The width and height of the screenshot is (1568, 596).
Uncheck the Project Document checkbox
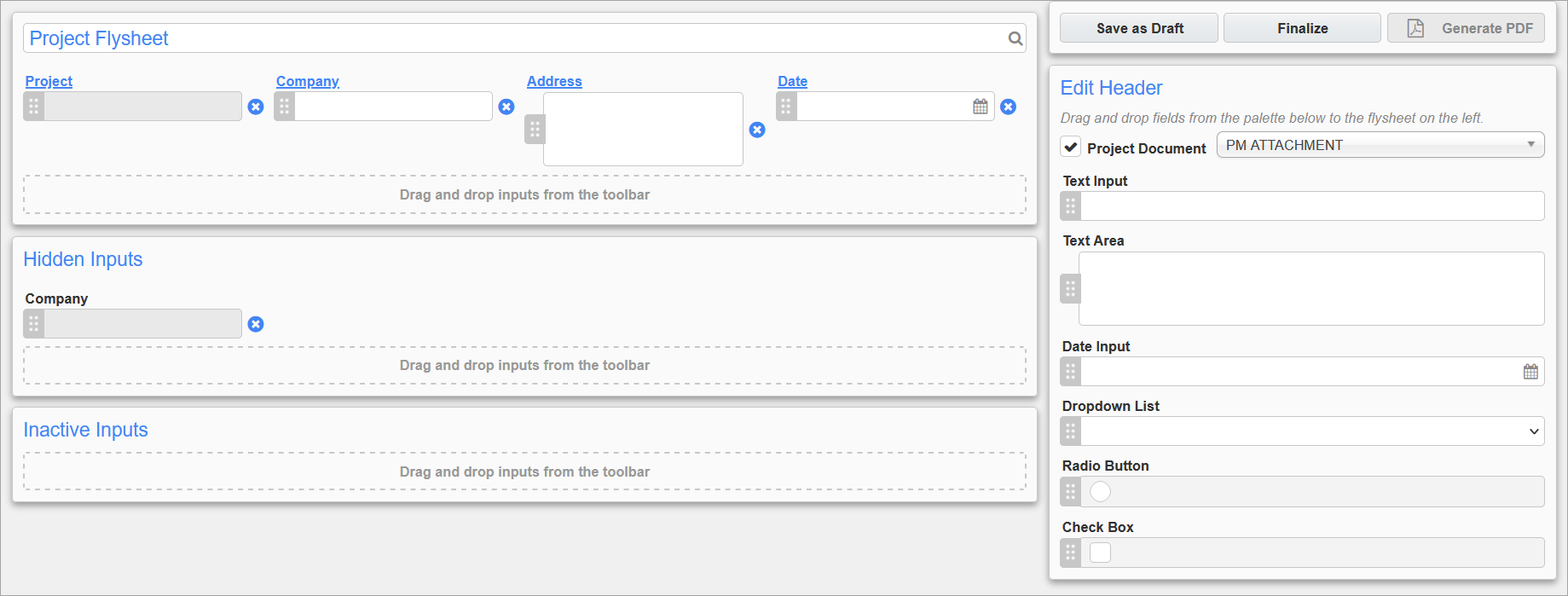point(1071,147)
